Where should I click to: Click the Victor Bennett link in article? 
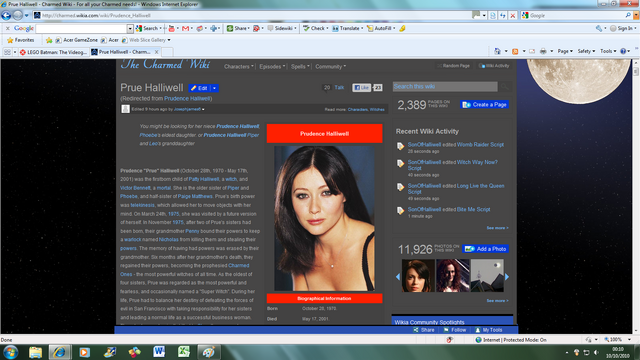(x=135, y=188)
